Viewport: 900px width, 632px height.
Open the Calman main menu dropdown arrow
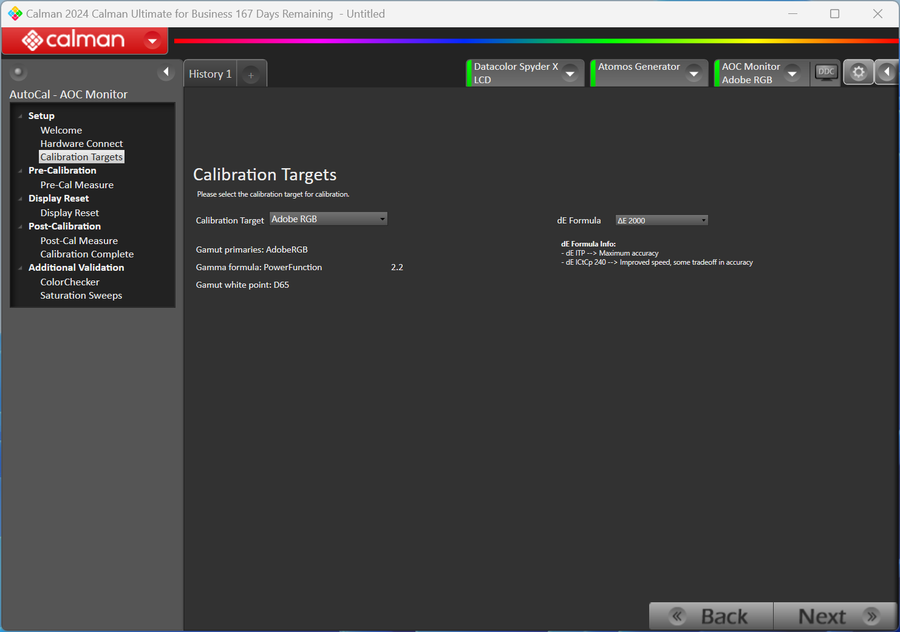[x=153, y=41]
